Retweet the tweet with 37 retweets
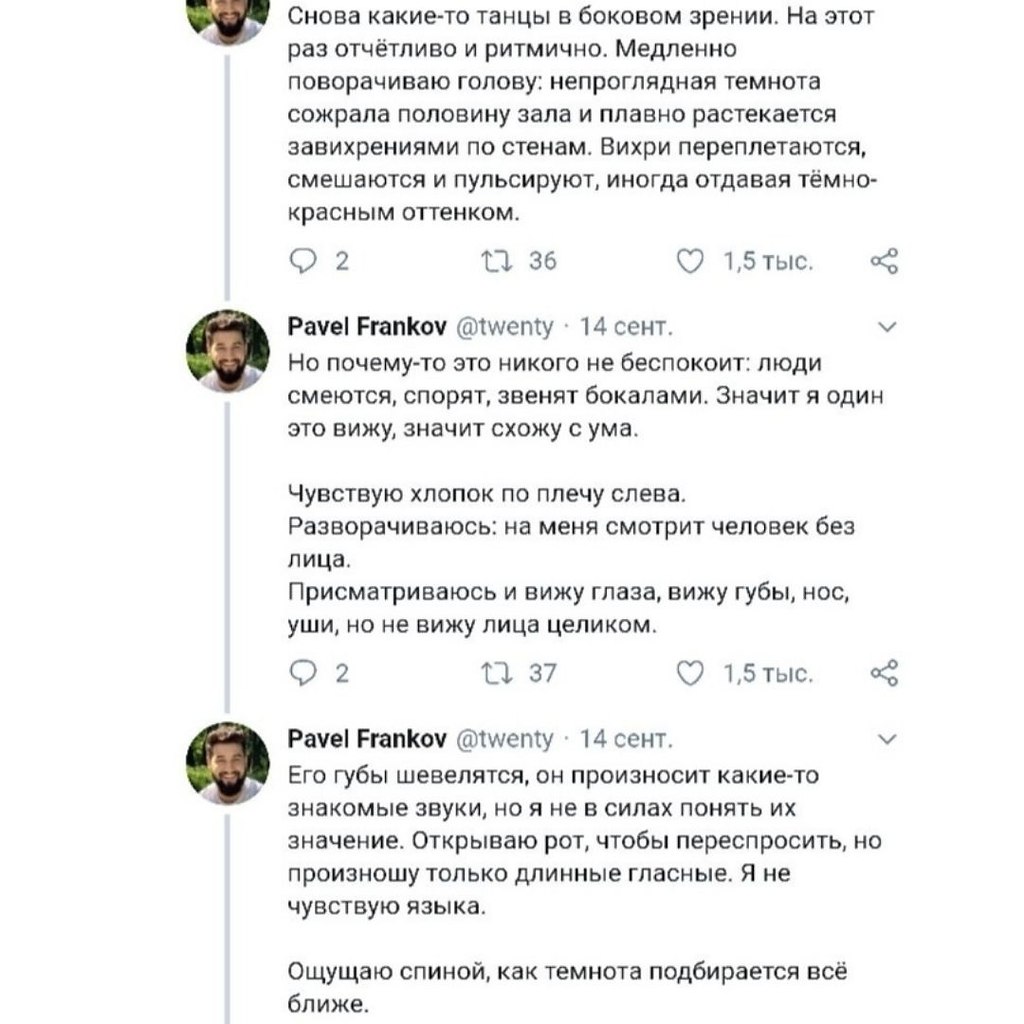Image resolution: width=1024 pixels, height=1024 pixels. [x=496, y=673]
